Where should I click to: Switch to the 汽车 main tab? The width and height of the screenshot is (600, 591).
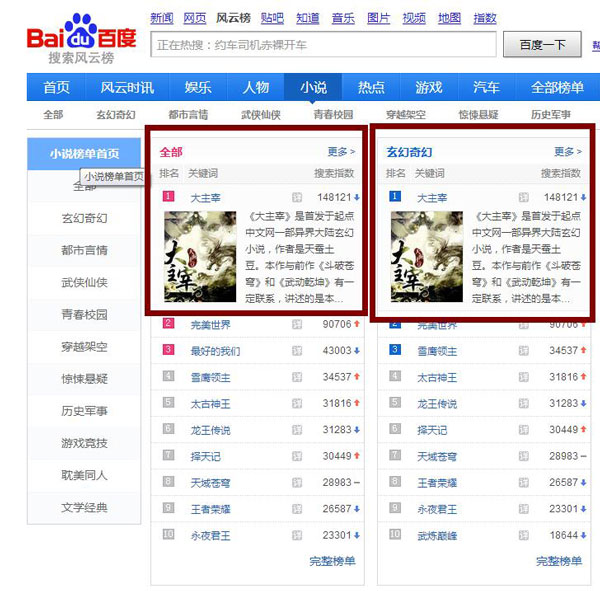[486, 87]
